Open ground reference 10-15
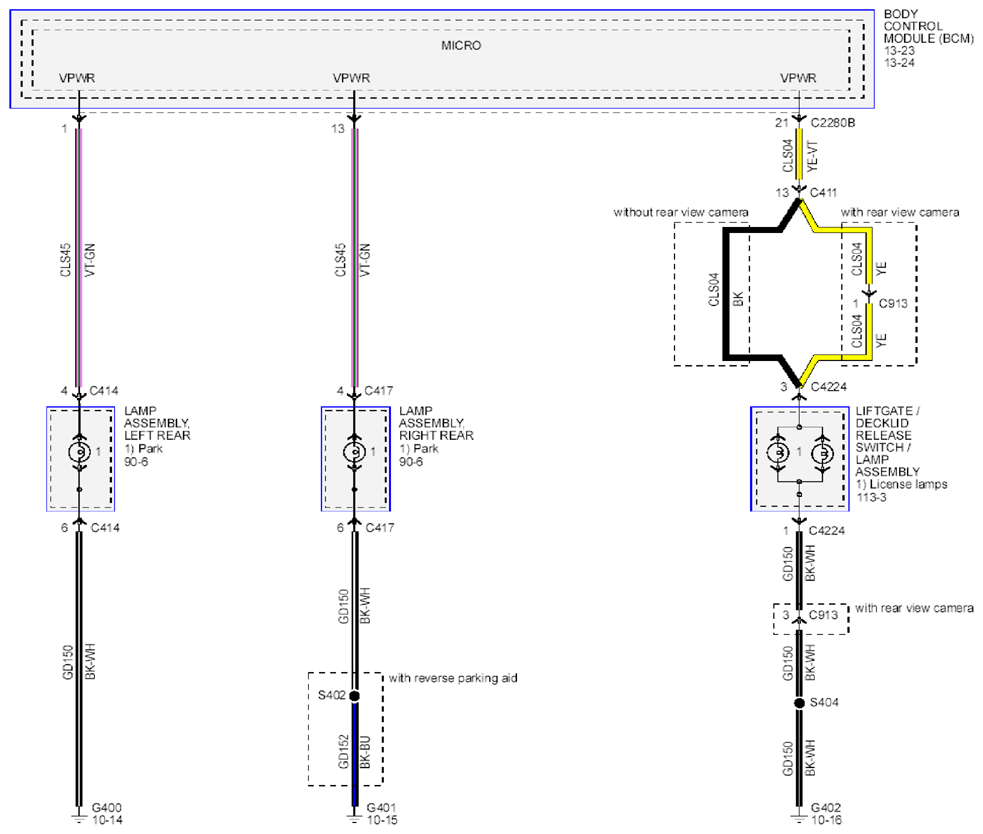983x834 pixels. [382, 820]
